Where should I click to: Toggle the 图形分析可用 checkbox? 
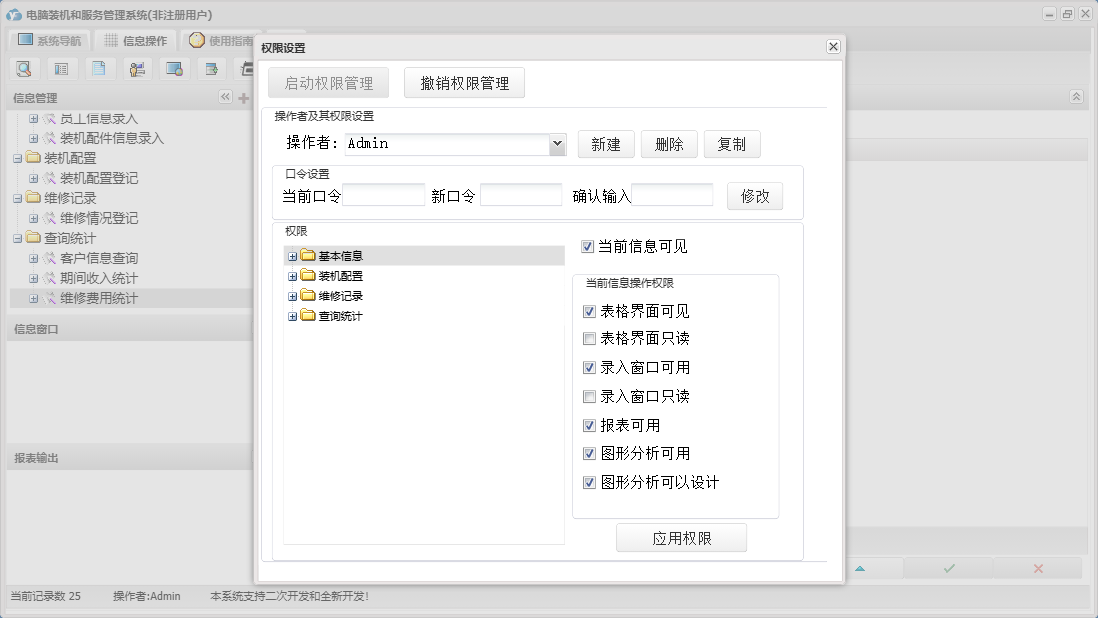click(590, 454)
